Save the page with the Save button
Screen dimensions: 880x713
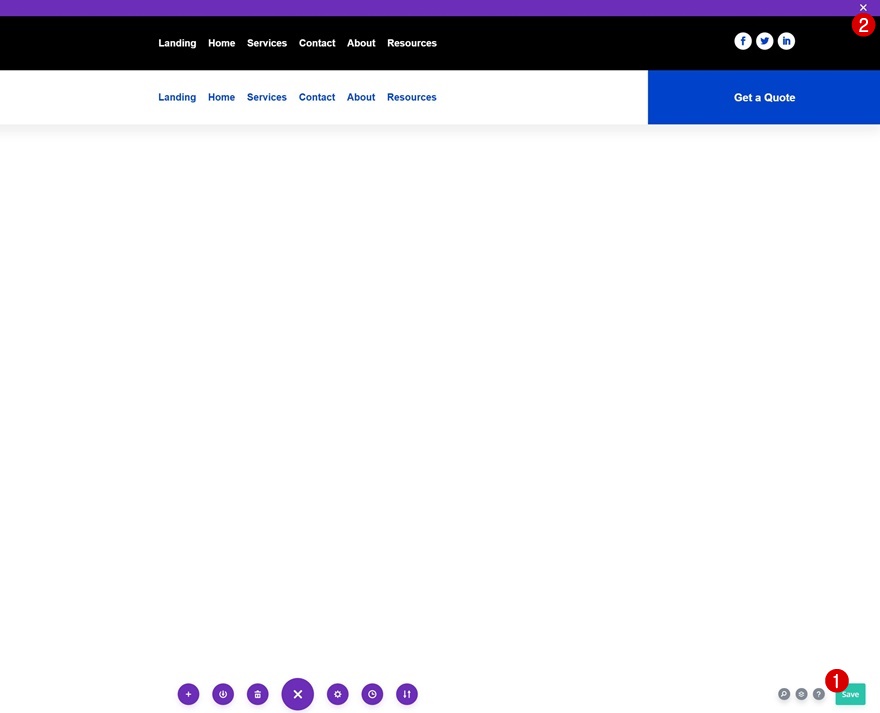pos(848,693)
